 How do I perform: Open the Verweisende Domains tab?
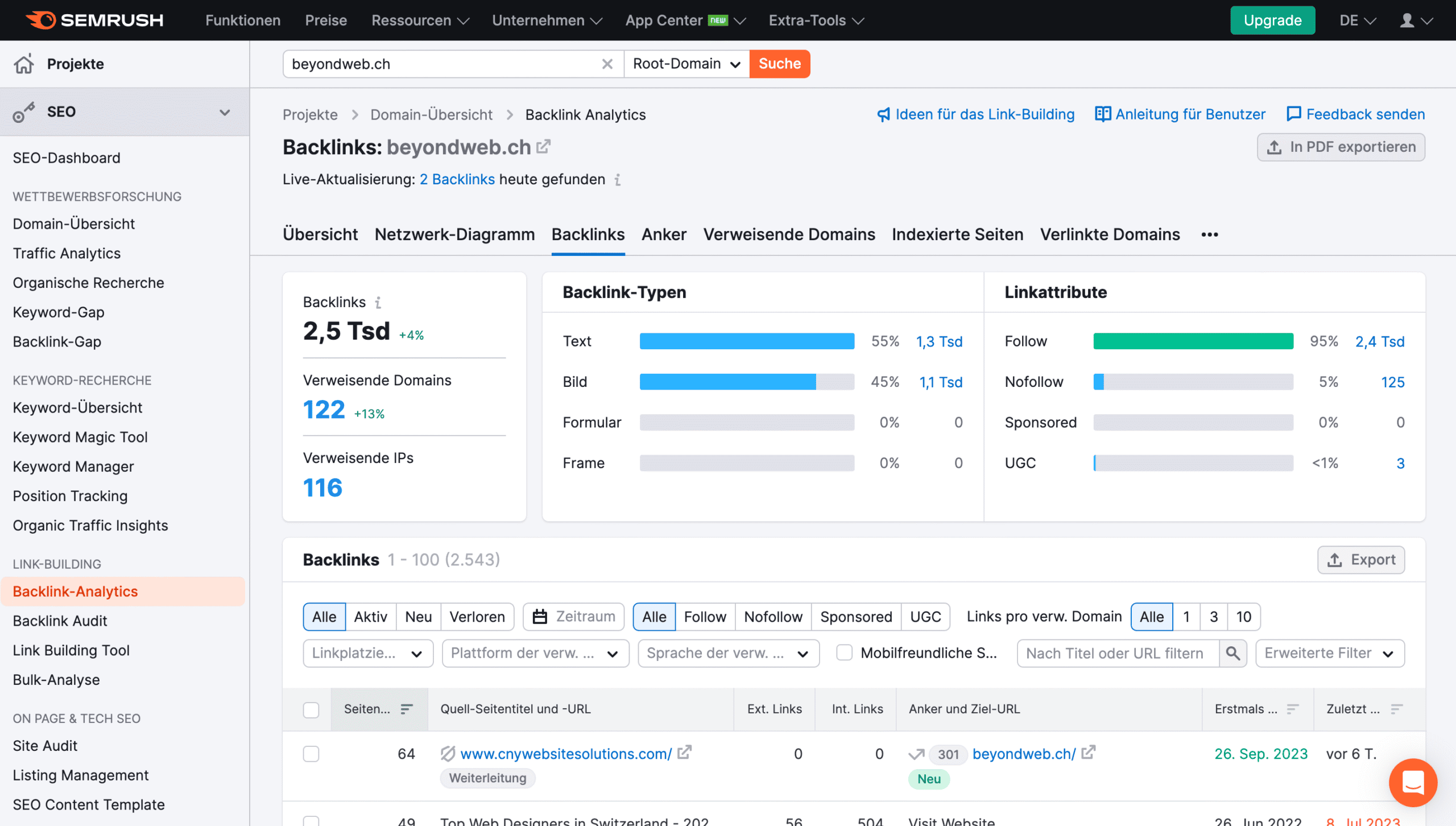(x=789, y=234)
